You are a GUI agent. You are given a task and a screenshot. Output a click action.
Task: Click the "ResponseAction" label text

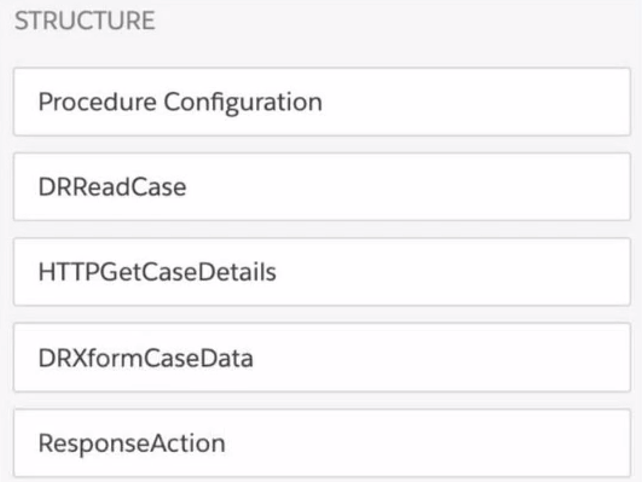(132, 441)
